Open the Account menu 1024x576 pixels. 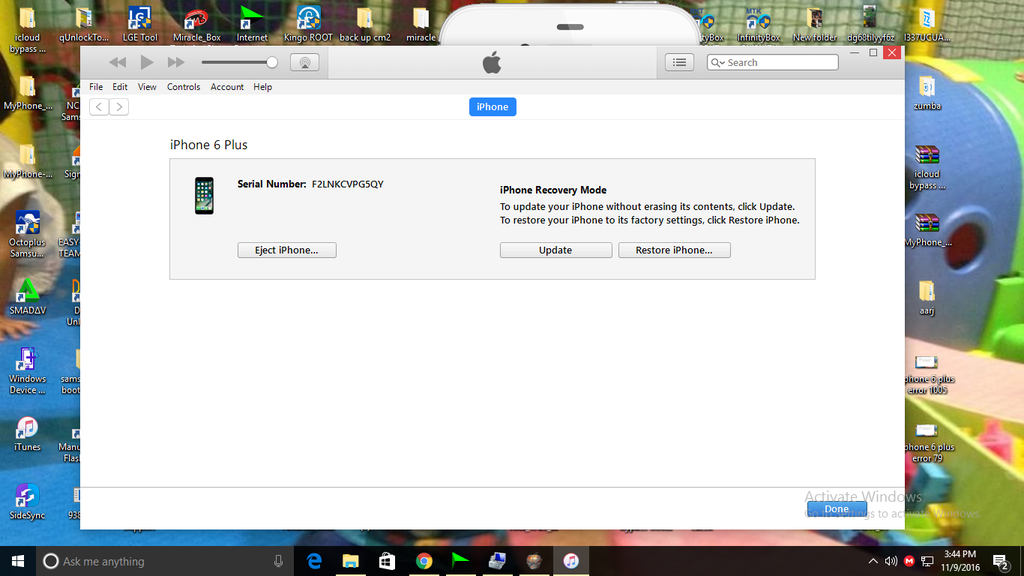[227, 87]
